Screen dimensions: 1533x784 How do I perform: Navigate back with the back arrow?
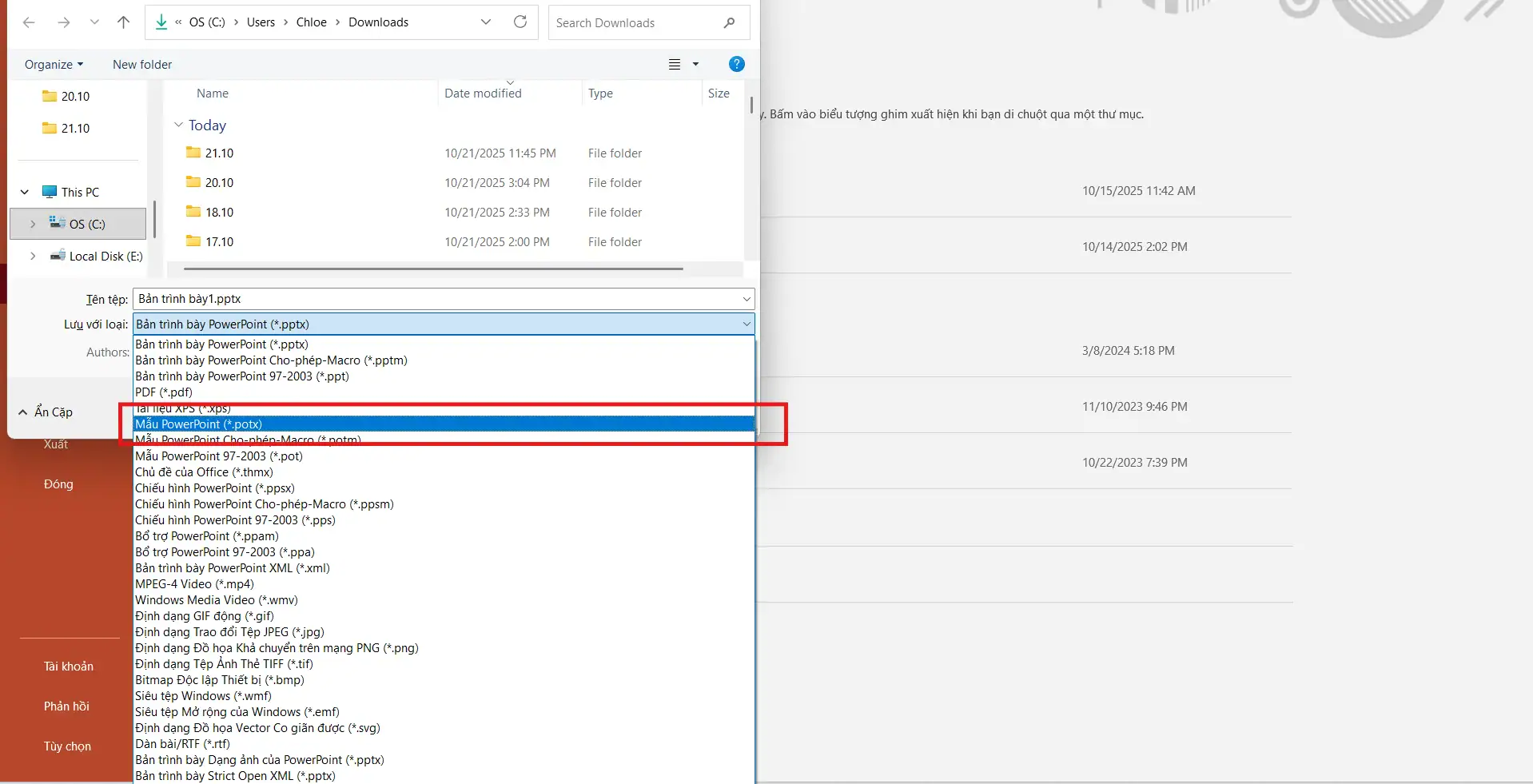coord(29,22)
